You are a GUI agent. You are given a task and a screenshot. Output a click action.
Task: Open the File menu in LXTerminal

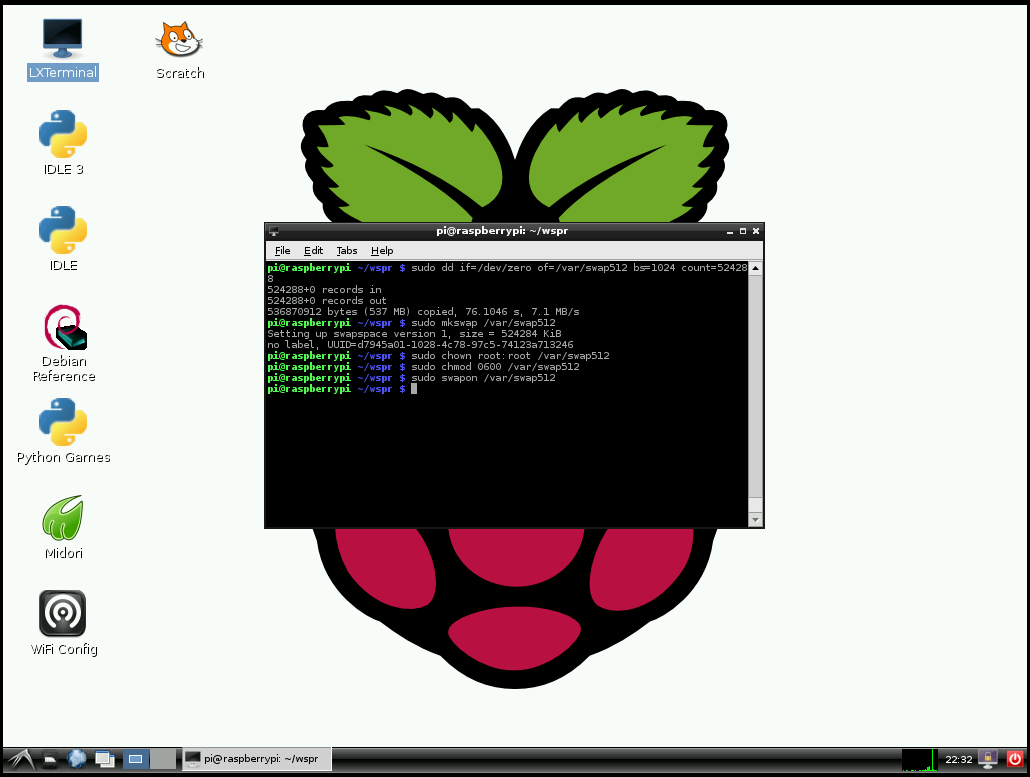coord(282,250)
